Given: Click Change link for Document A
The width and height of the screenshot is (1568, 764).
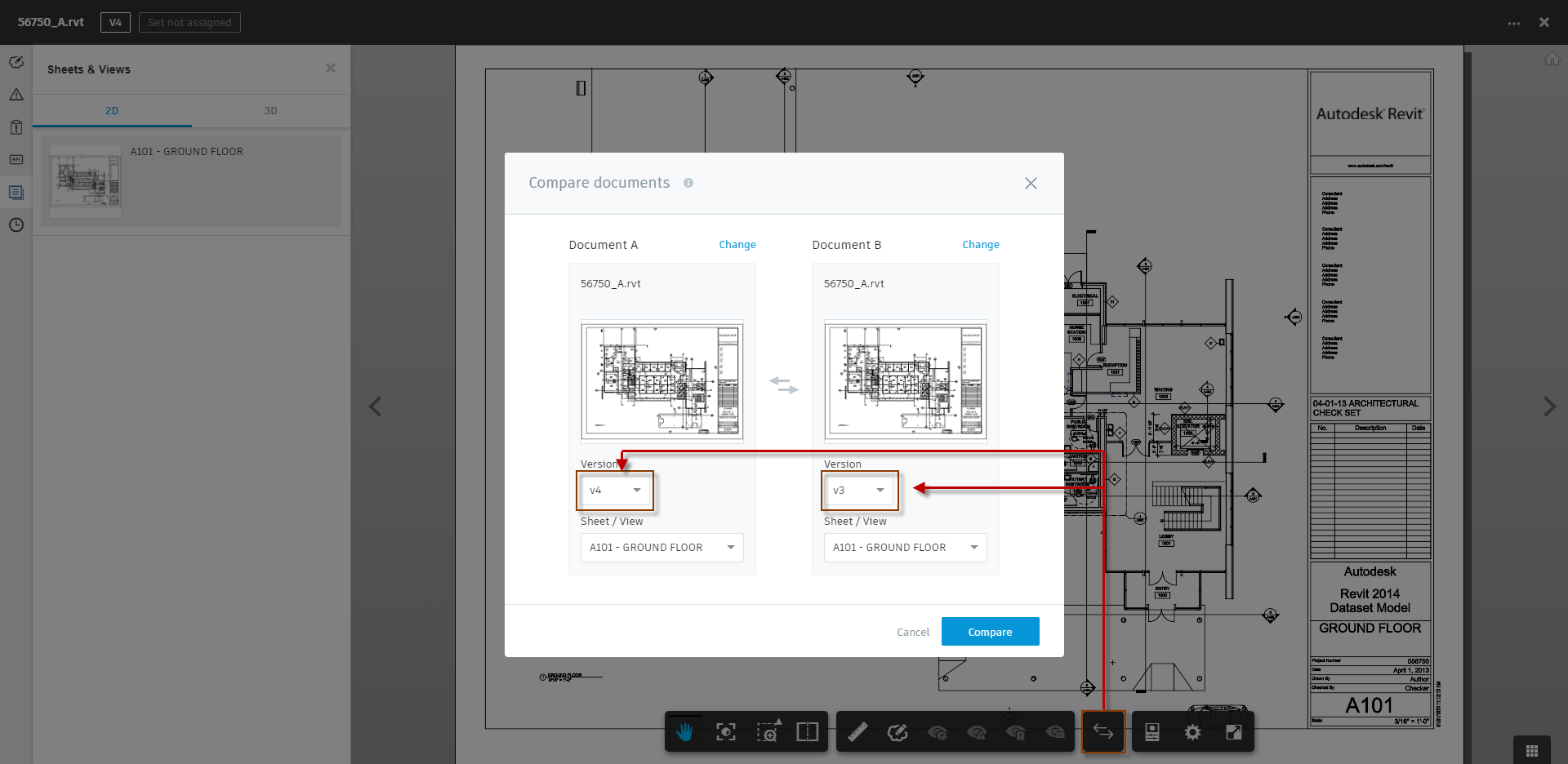Looking at the screenshot, I should 737,244.
